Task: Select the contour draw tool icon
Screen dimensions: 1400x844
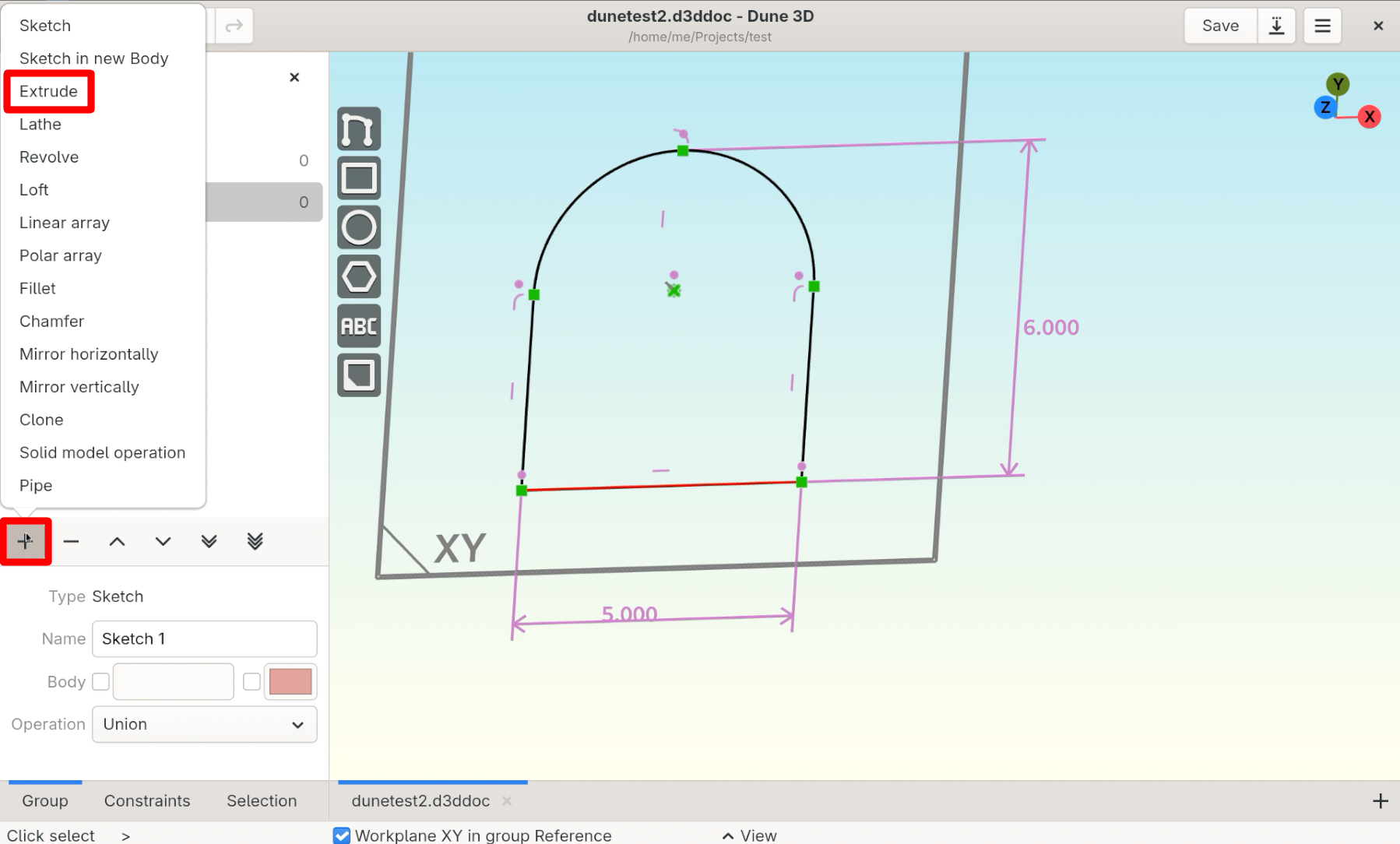Action: [359, 129]
